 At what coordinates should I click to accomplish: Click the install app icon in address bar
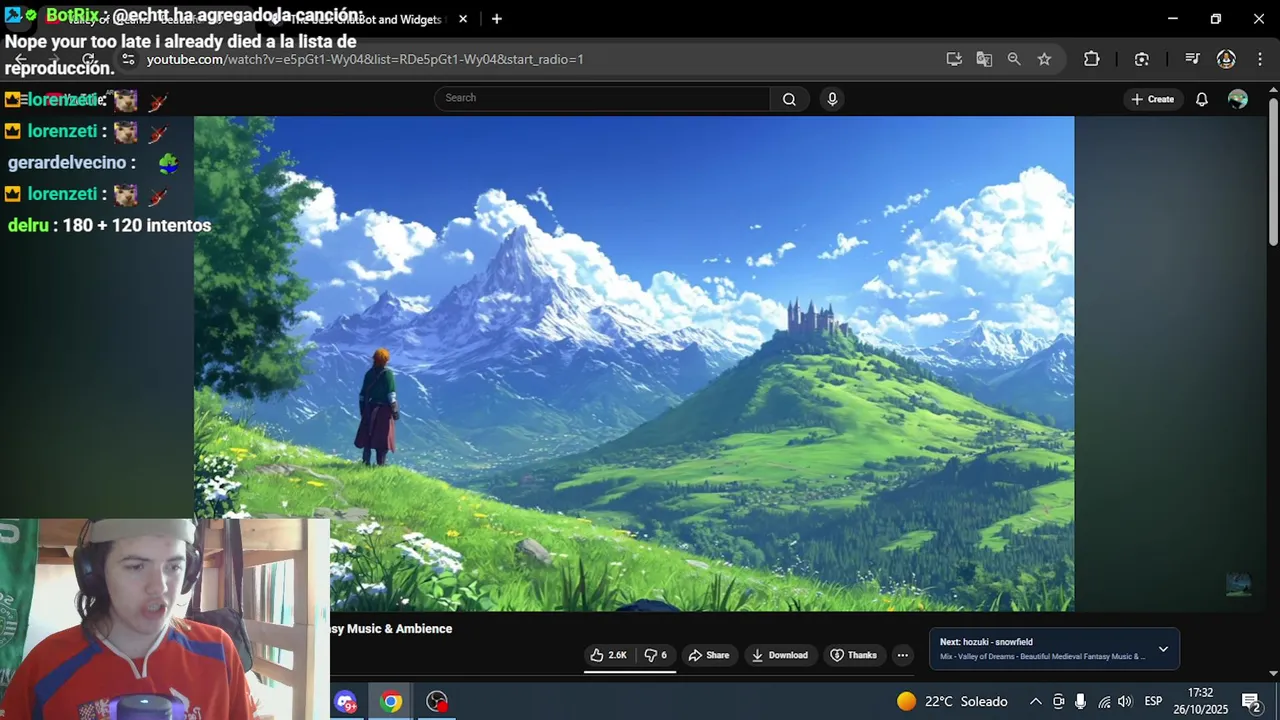point(954,59)
